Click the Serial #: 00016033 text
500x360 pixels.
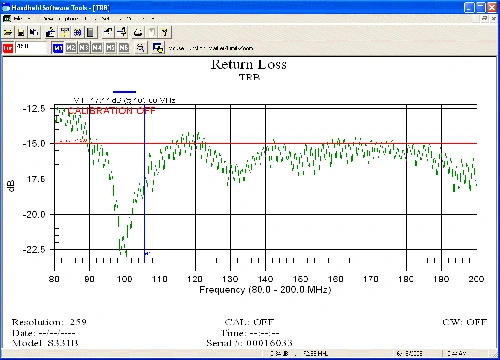click(249, 343)
